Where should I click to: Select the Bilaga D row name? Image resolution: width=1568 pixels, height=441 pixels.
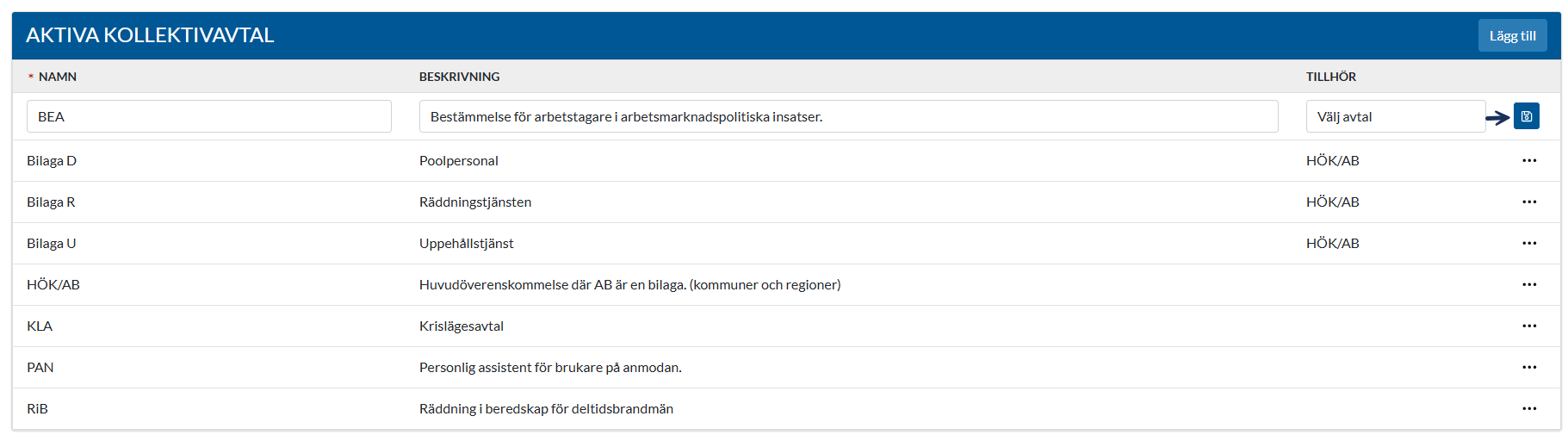52,161
